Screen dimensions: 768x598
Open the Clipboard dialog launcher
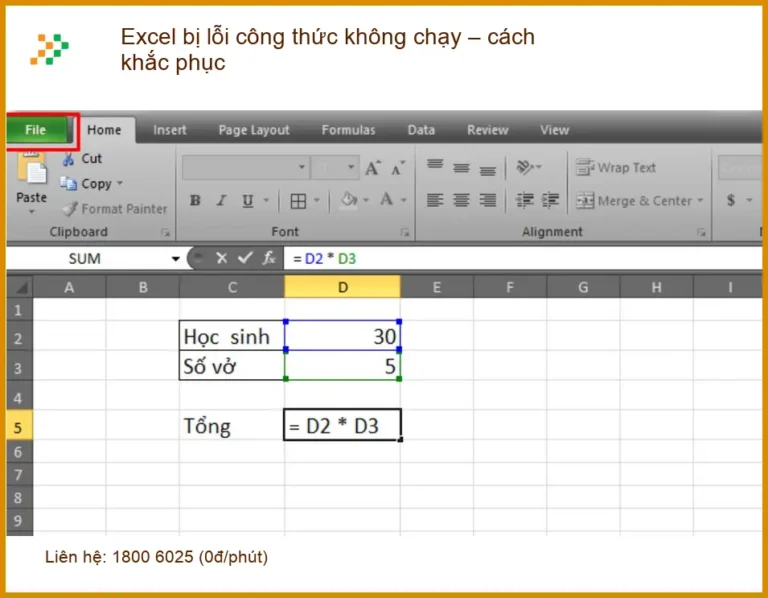166,233
